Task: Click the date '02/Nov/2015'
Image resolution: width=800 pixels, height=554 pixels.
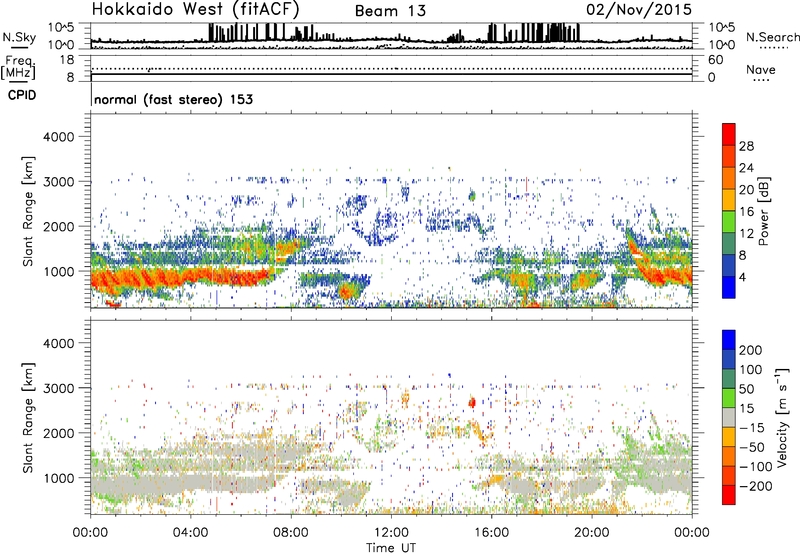Action: [639, 10]
